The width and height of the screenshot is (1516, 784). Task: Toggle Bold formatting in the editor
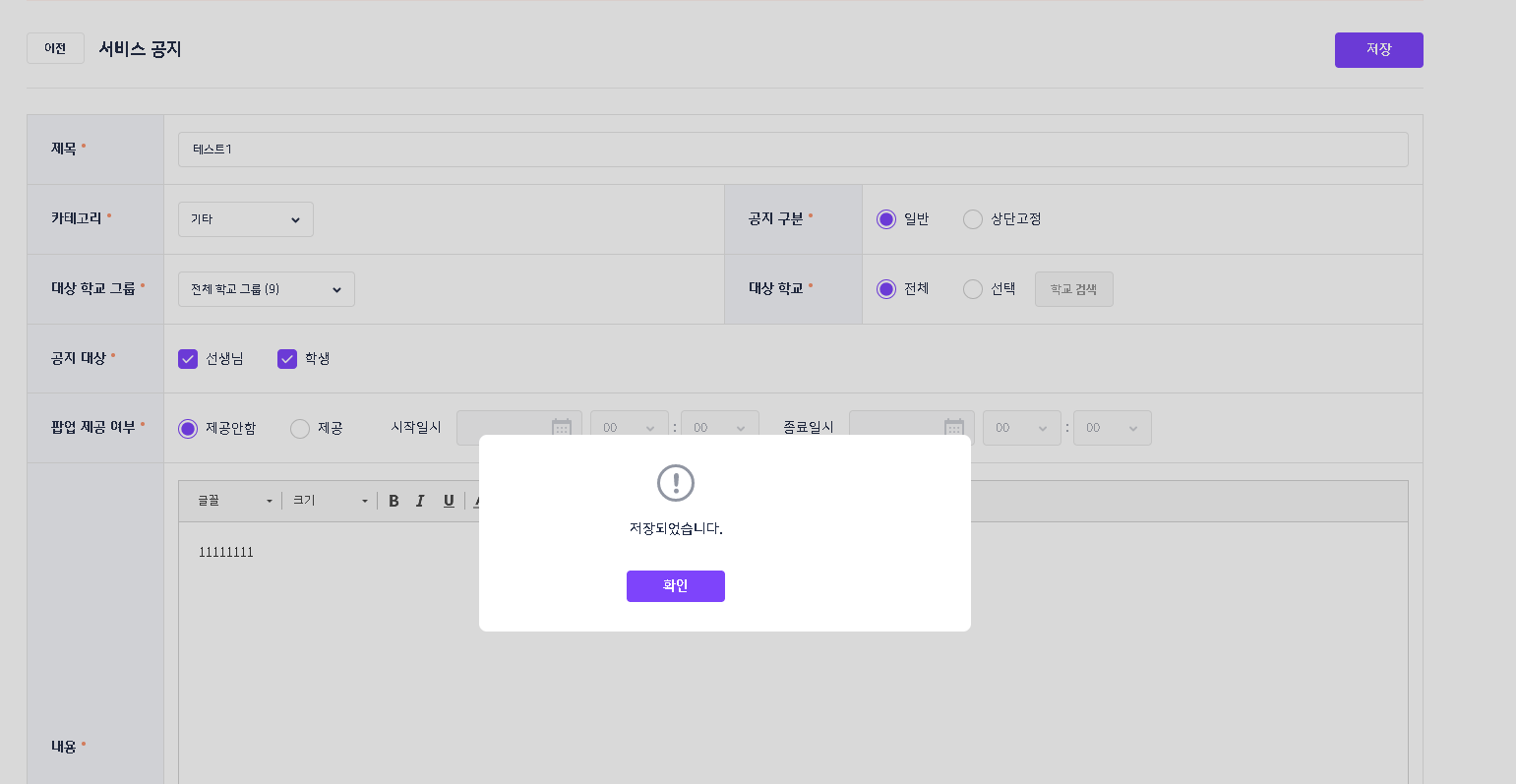tap(394, 501)
